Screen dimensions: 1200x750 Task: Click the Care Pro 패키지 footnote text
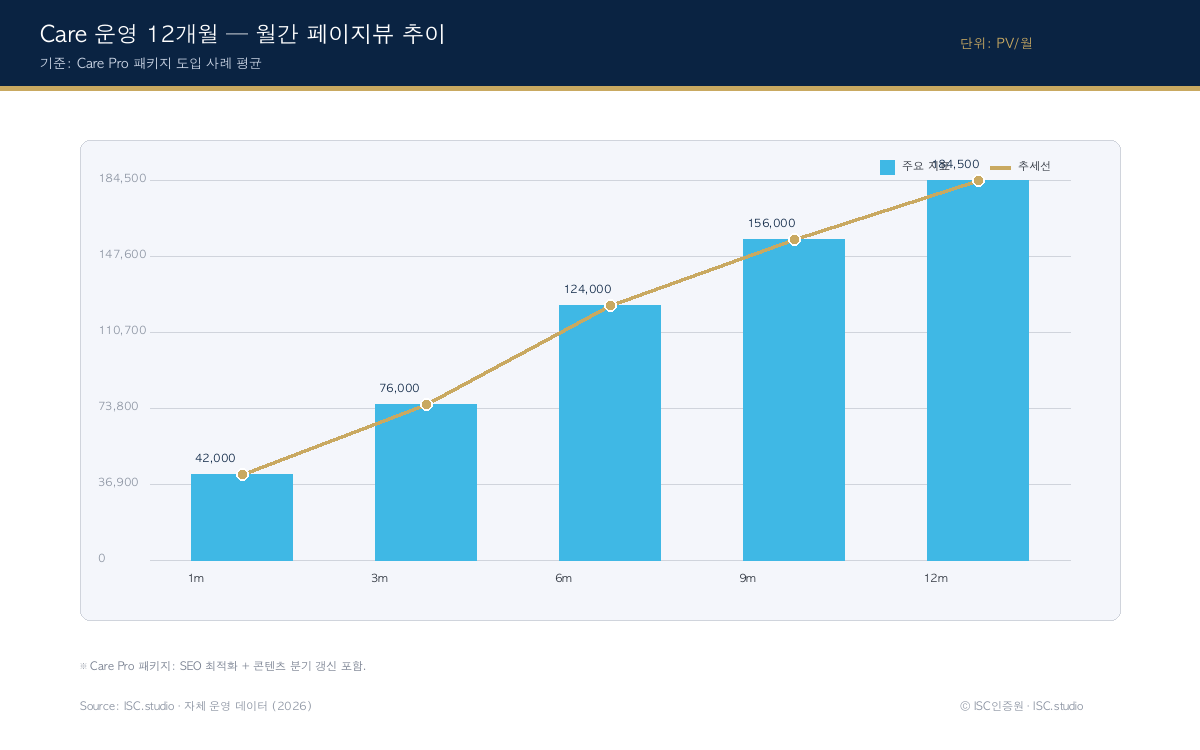tap(223, 666)
